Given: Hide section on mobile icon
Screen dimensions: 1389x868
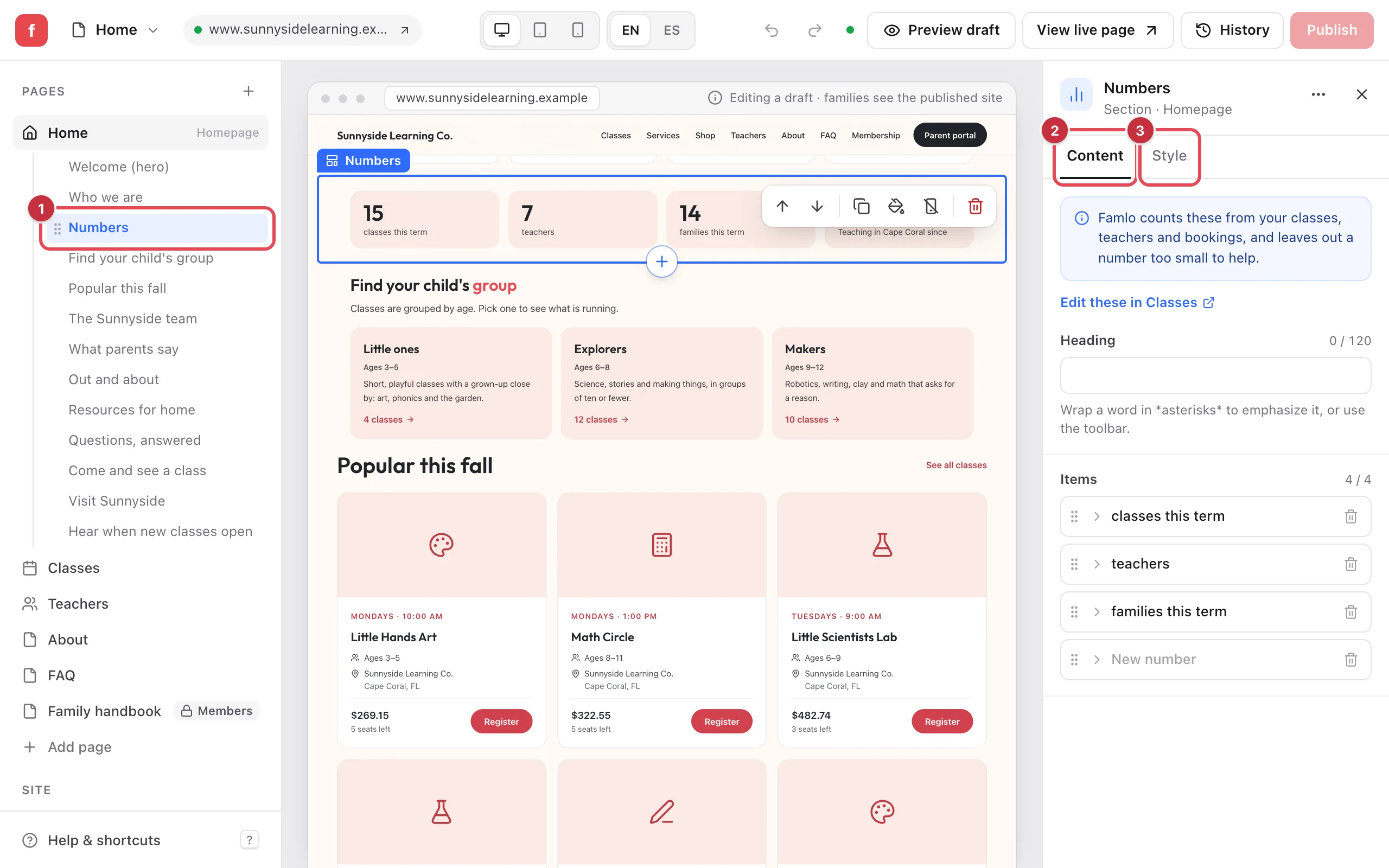Looking at the screenshot, I should click(x=931, y=206).
